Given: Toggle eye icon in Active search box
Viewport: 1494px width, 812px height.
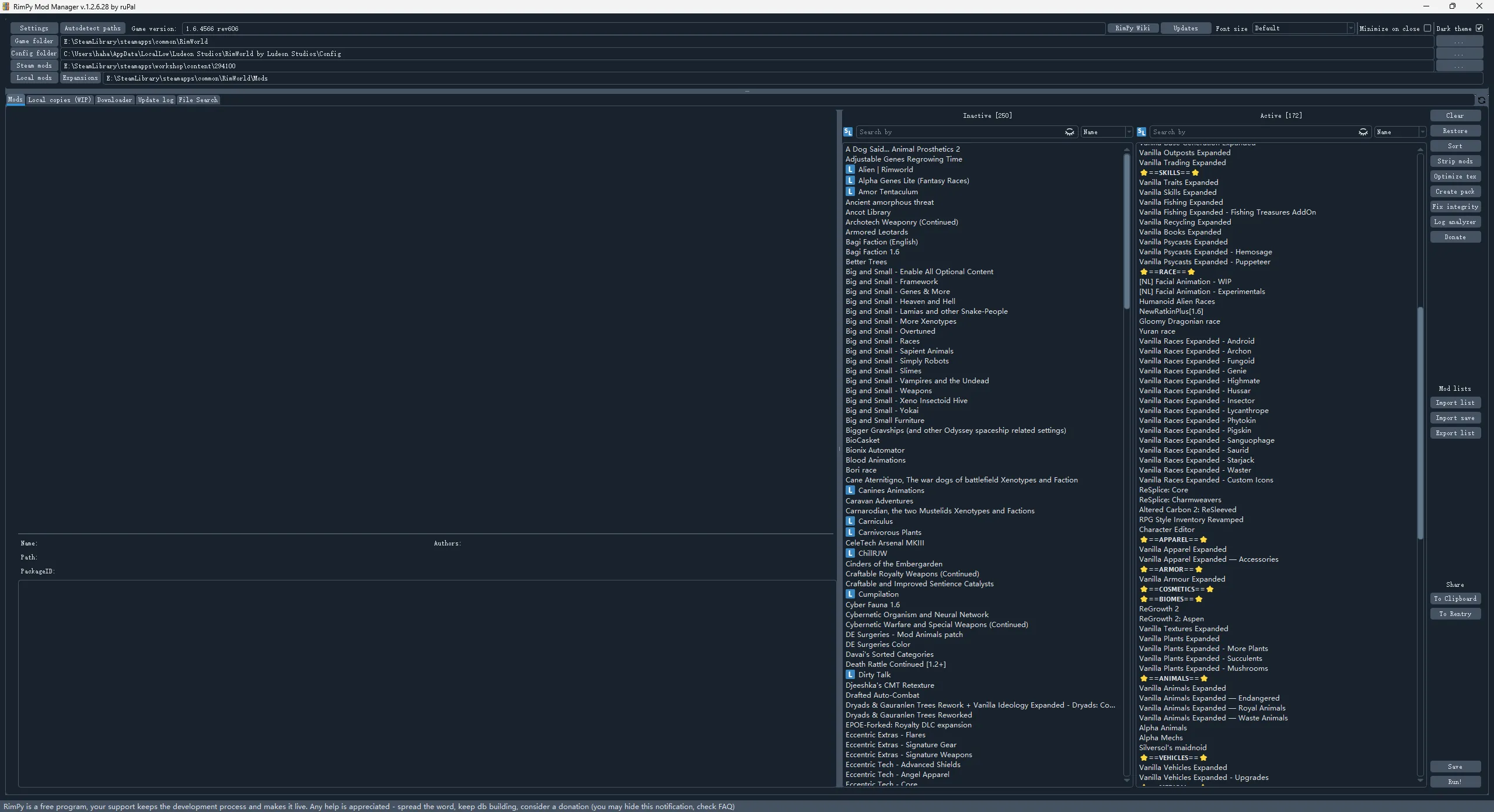Looking at the screenshot, I should point(1363,132).
